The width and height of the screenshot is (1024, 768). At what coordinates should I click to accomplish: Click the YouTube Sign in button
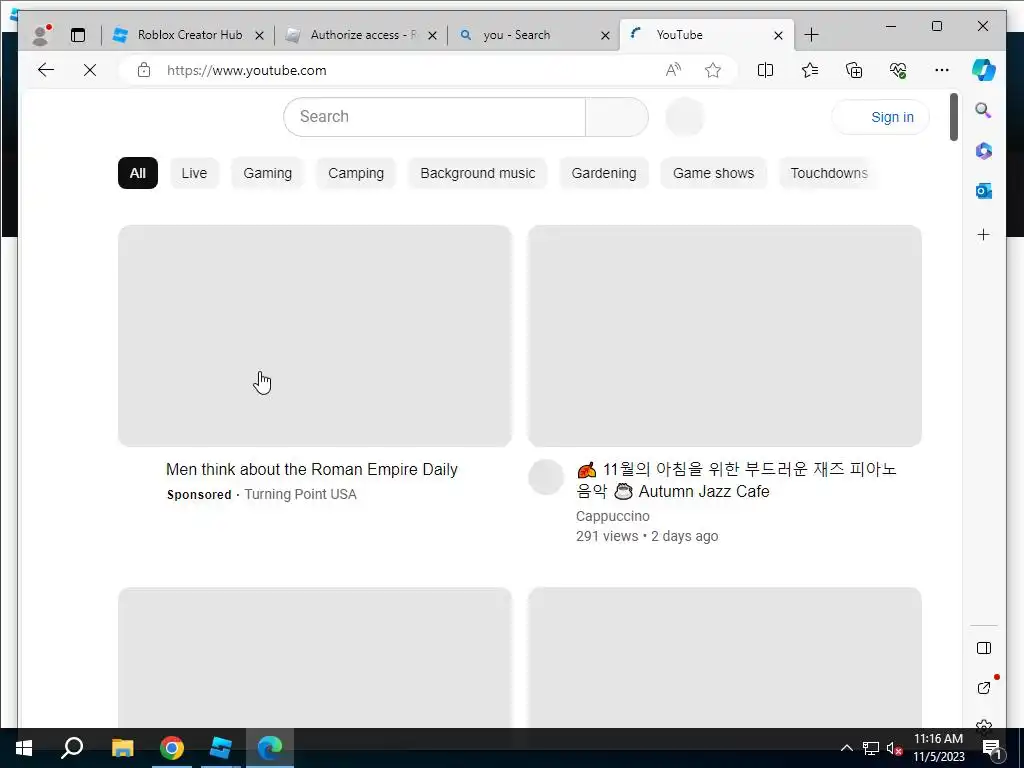tap(880, 117)
